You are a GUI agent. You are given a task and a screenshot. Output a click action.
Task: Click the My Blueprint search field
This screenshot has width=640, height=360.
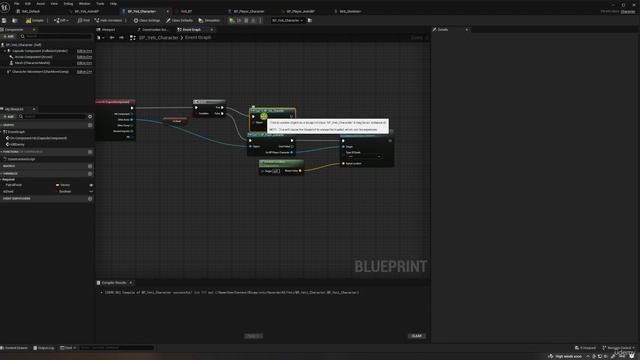point(54,117)
